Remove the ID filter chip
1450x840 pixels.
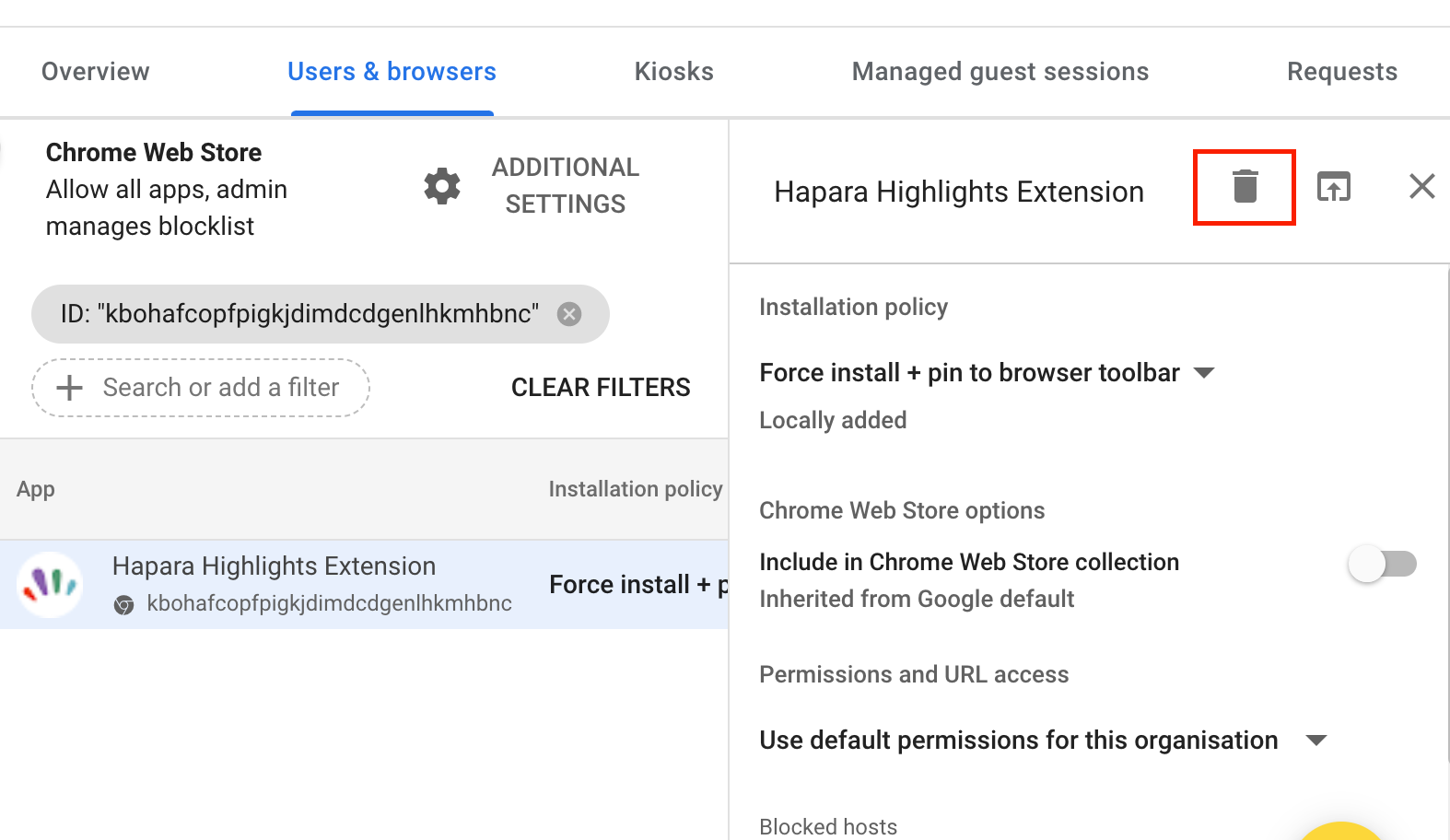tap(569, 314)
